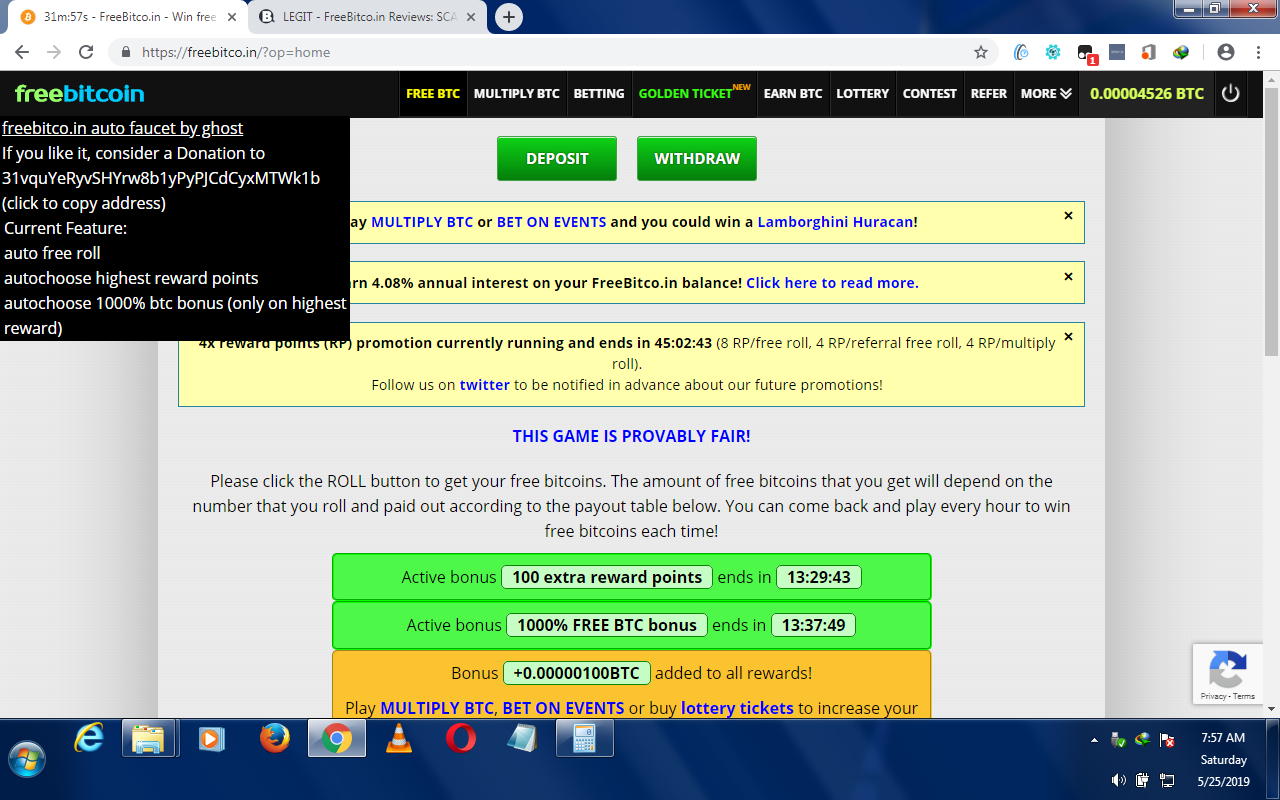Screen dimensions: 1280x800
Task: Open the MULTIPLY BTC menu item
Action: (x=517, y=93)
